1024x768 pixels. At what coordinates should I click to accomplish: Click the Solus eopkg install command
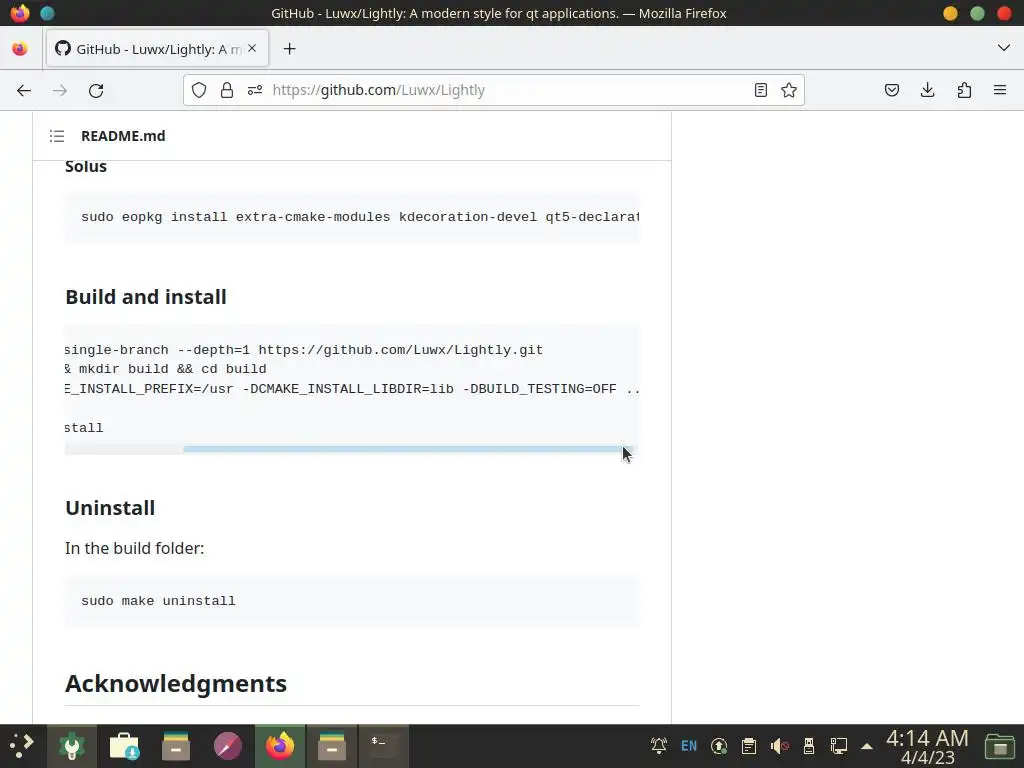click(x=360, y=217)
